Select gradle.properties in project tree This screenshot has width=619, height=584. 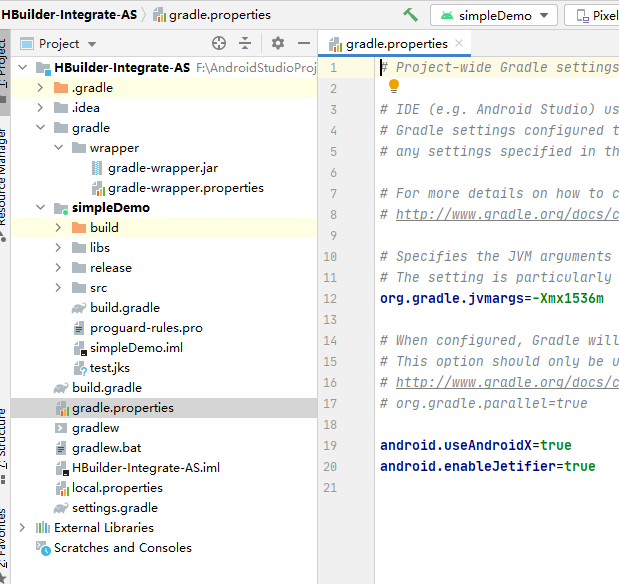click(x=164, y=408)
